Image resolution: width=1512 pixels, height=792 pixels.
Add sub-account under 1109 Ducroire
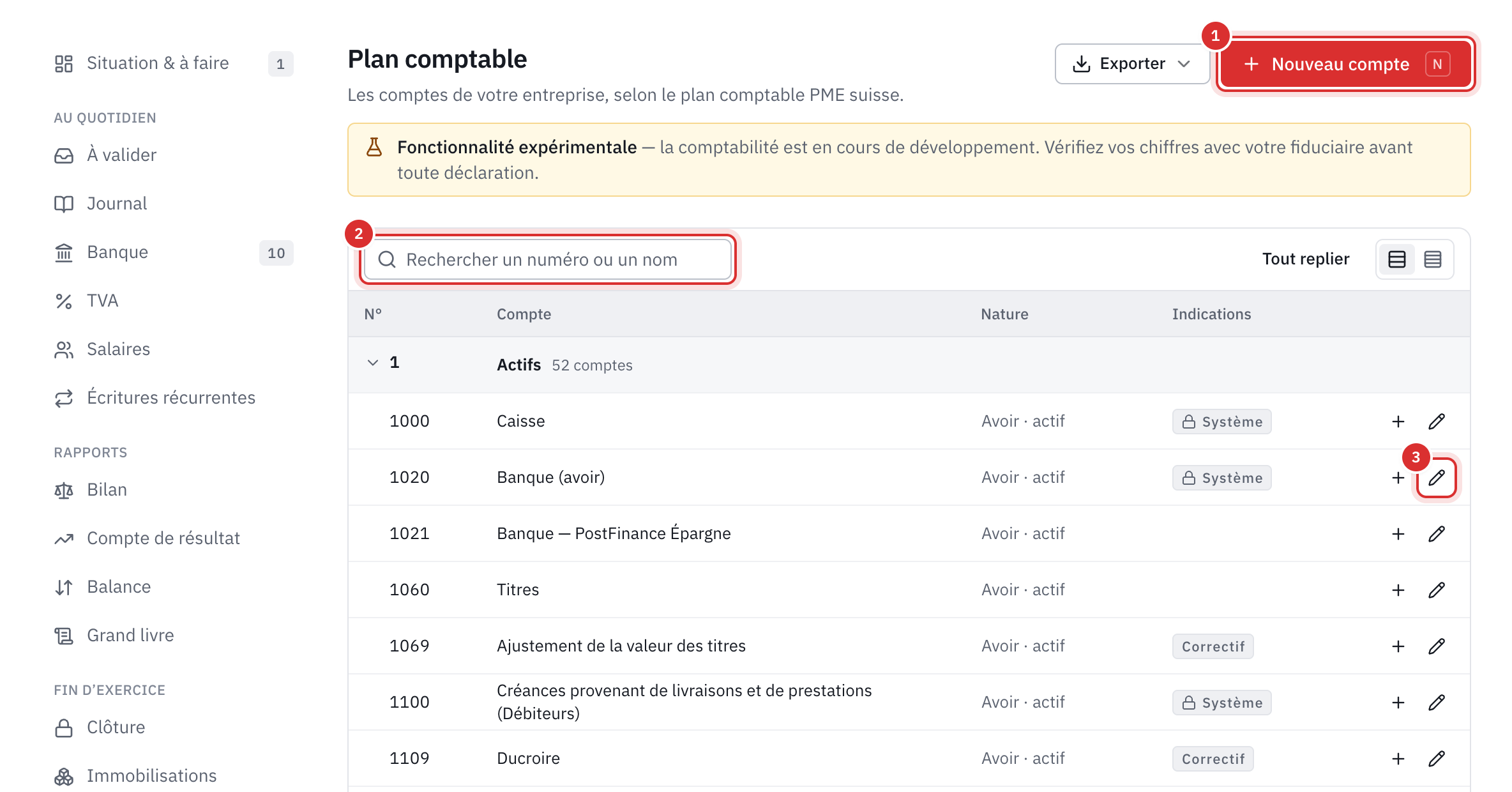(1398, 759)
